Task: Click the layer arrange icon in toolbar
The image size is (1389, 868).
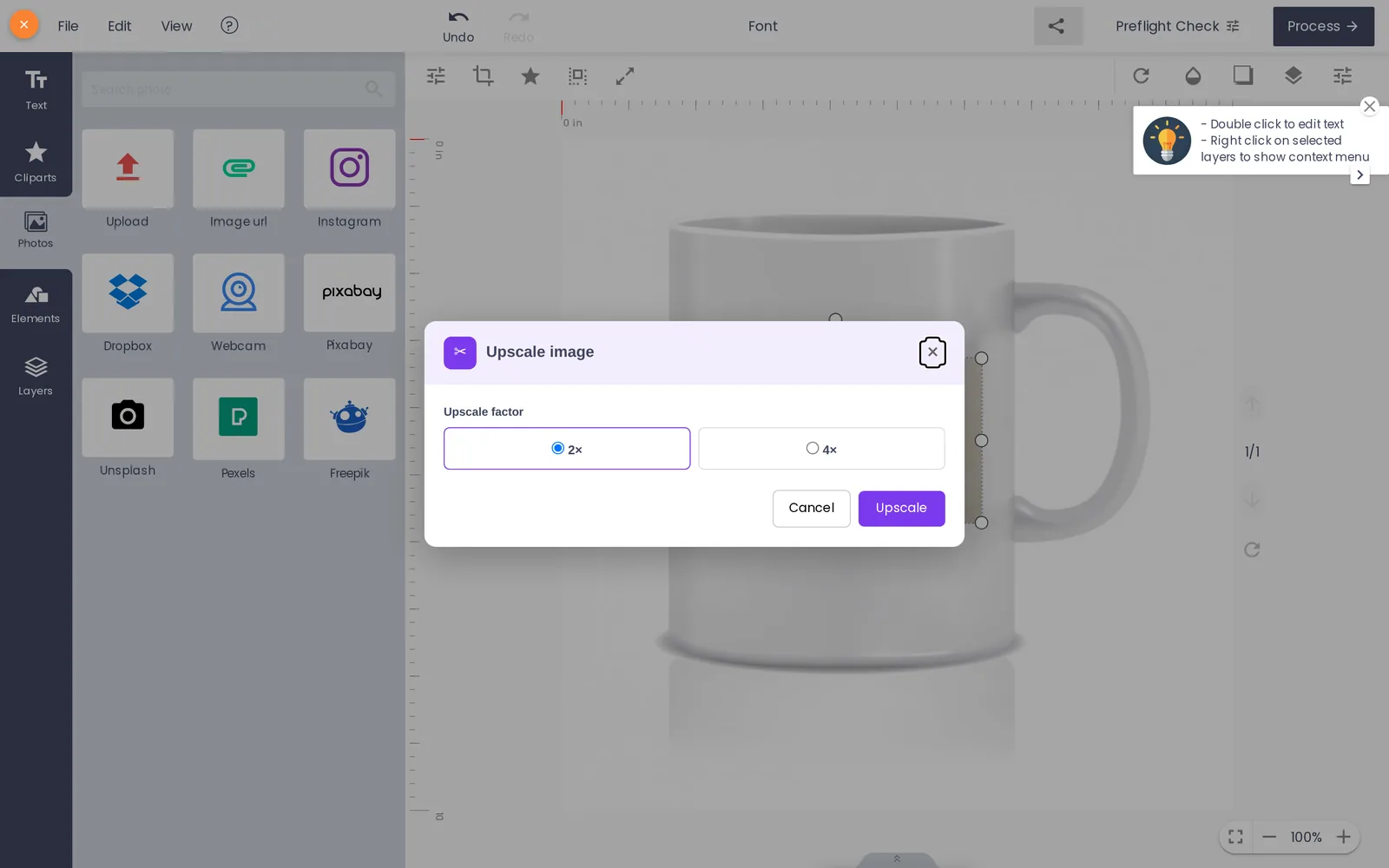Action: [1294, 76]
